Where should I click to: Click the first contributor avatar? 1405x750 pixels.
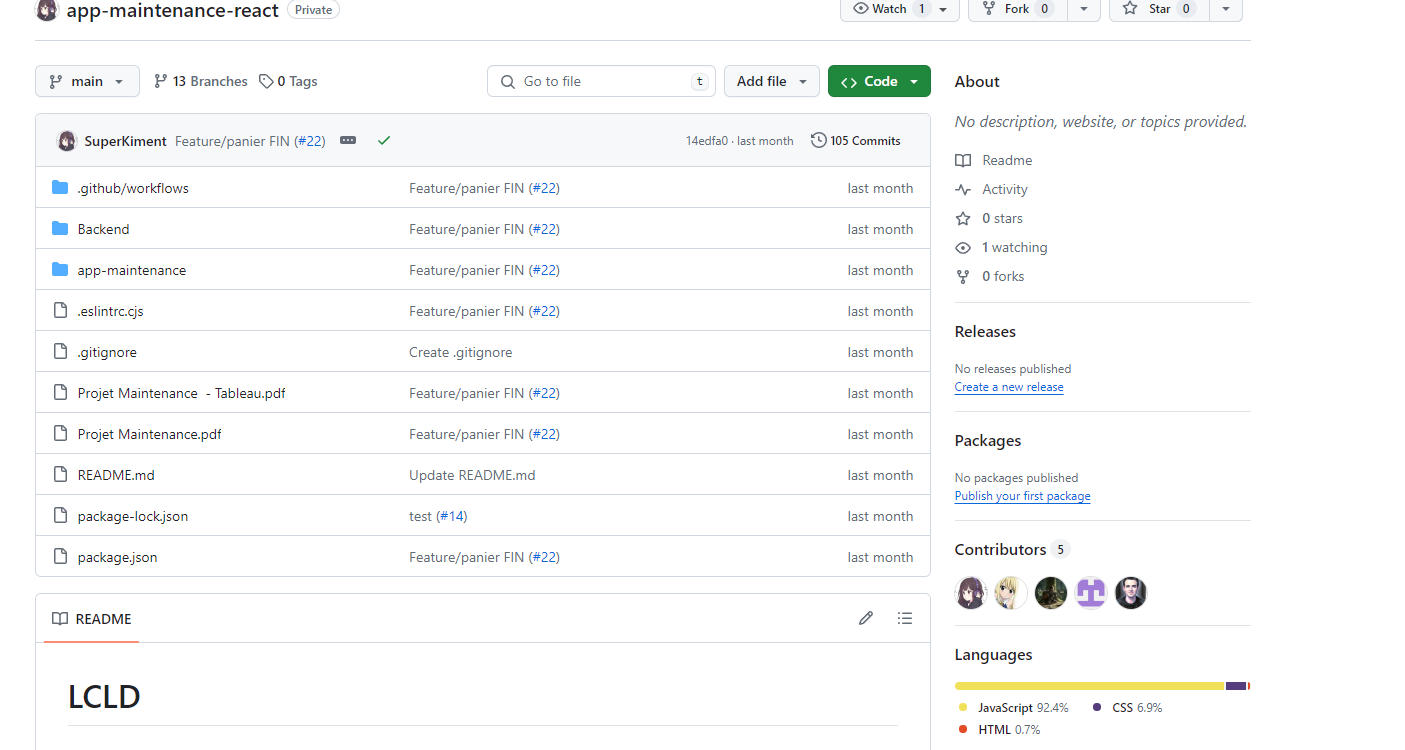point(971,593)
